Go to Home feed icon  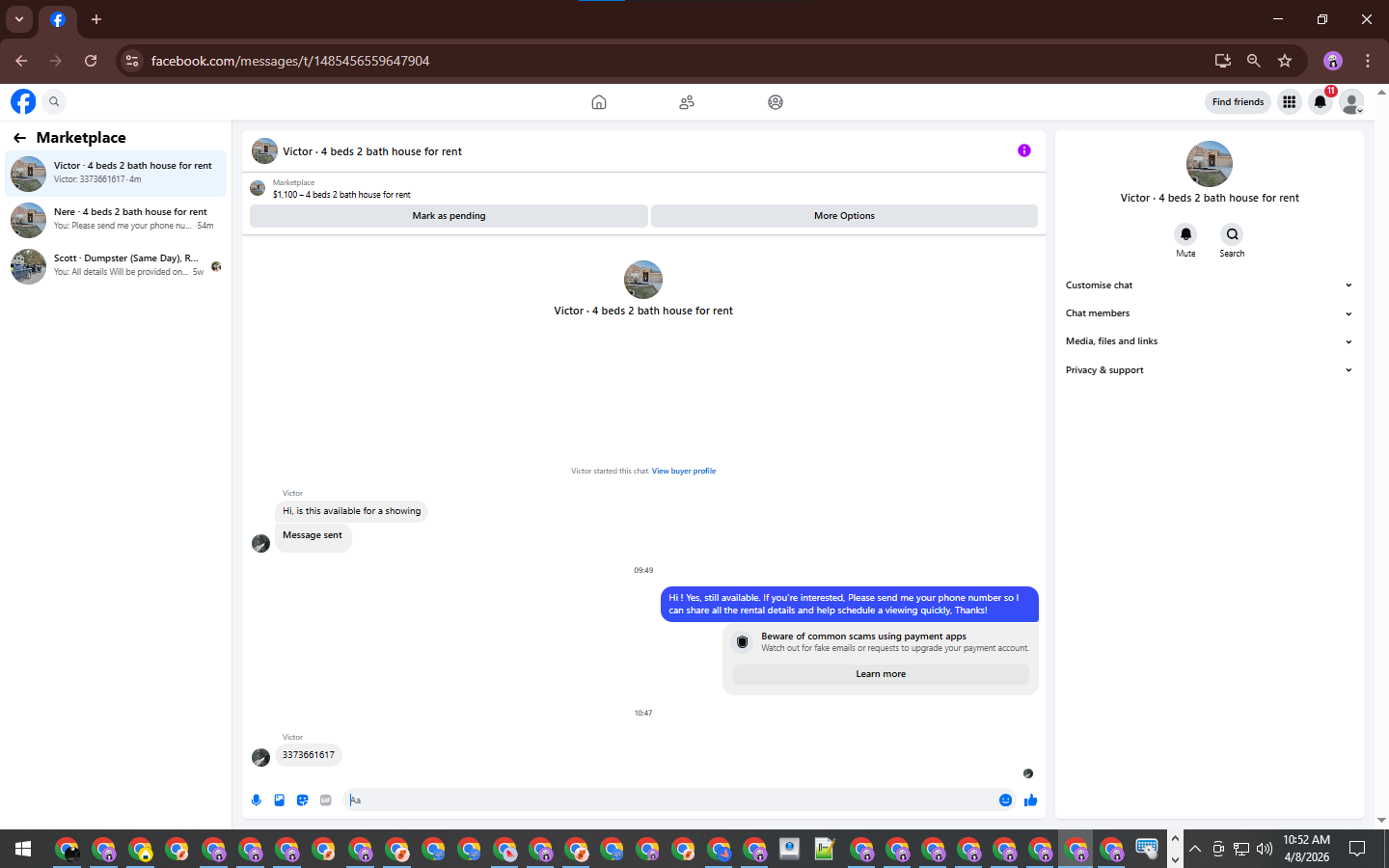(x=599, y=102)
